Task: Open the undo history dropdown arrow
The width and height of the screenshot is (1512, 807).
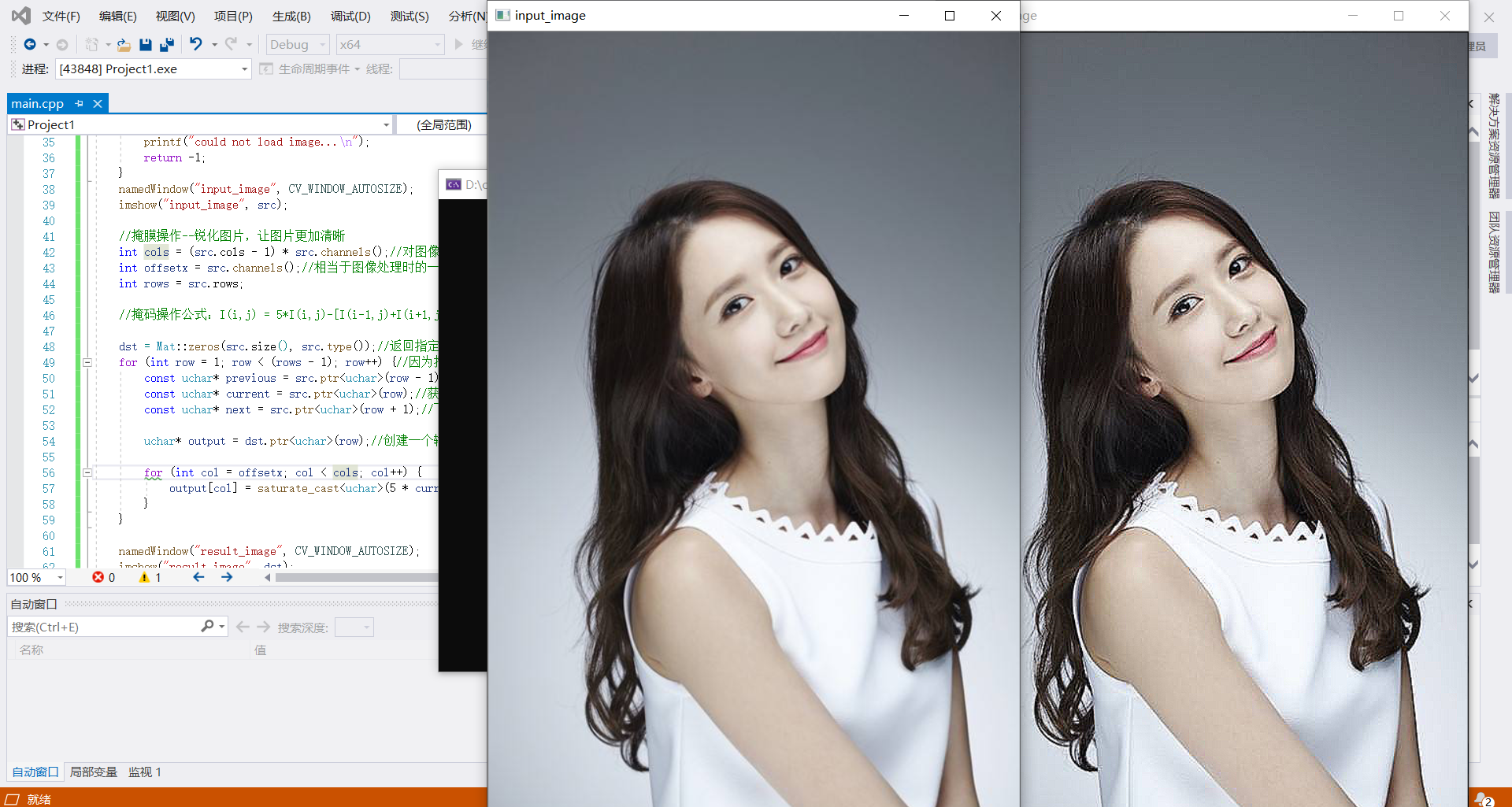Action: tap(214, 45)
